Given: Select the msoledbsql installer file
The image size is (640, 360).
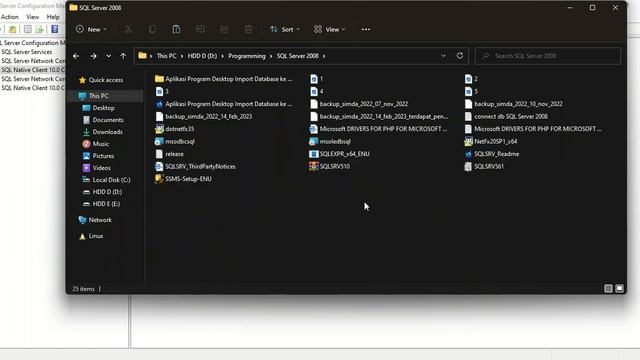Looking at the screenshot, I should pyautogui.click(x=330, y=142).
